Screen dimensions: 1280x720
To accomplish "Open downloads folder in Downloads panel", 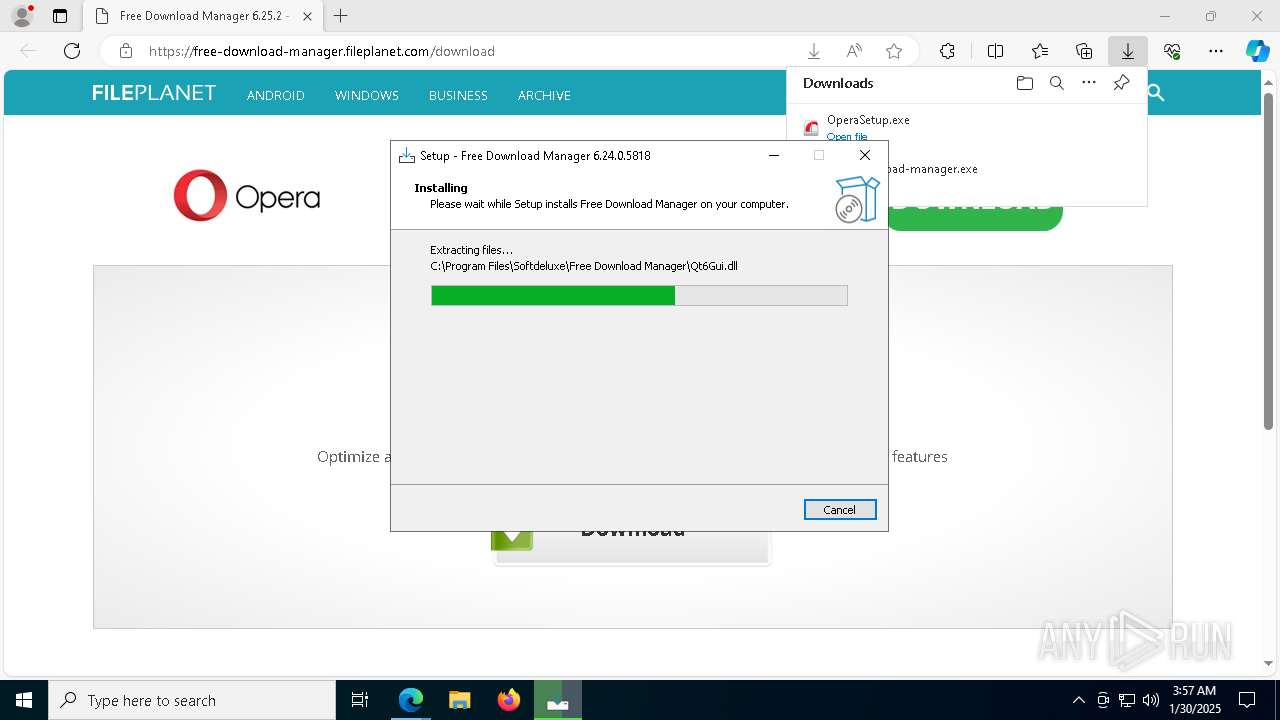I will point(1024,83).
